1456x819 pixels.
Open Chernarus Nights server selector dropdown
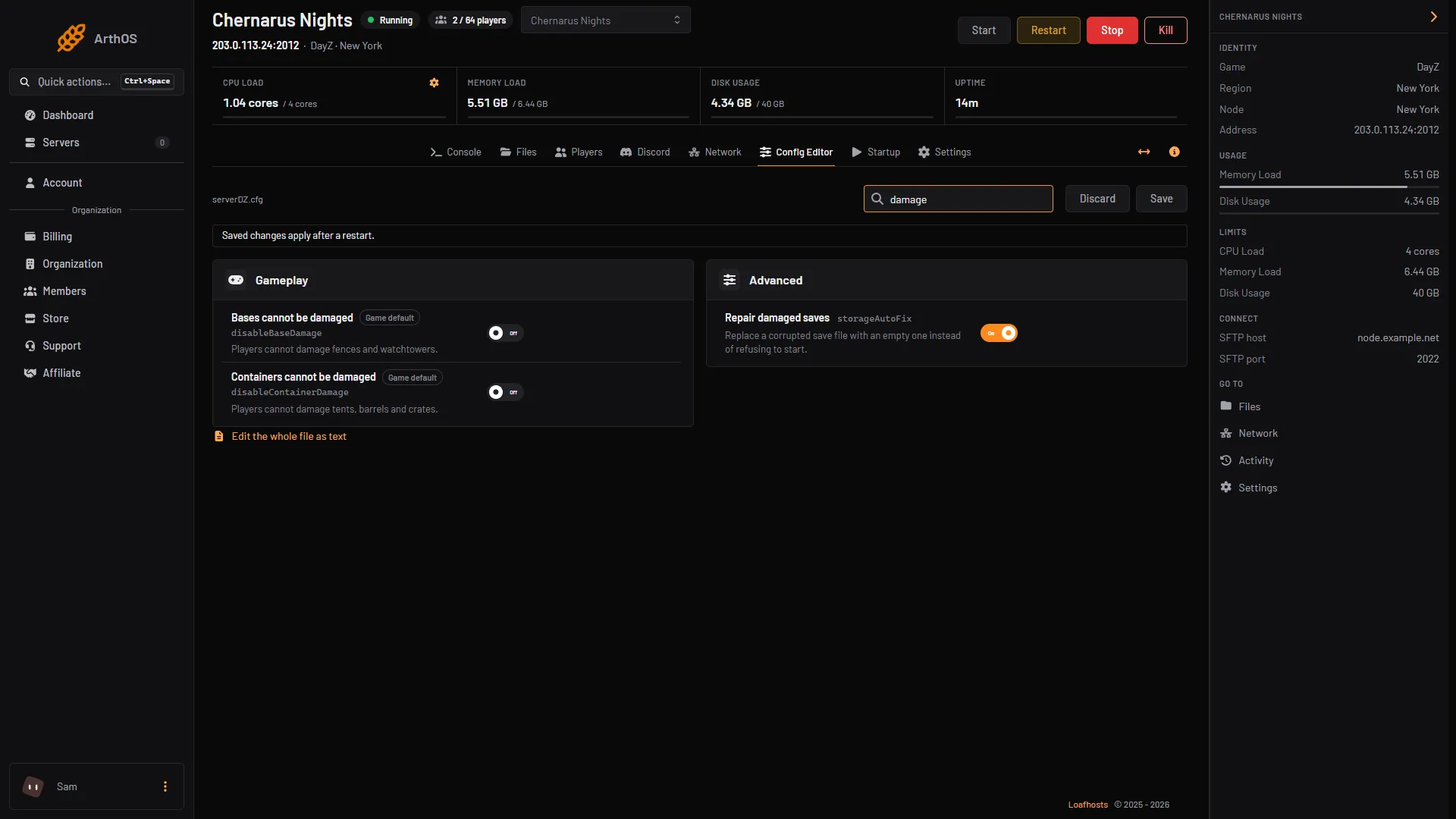pyautogui.click(x=605, y=20)
